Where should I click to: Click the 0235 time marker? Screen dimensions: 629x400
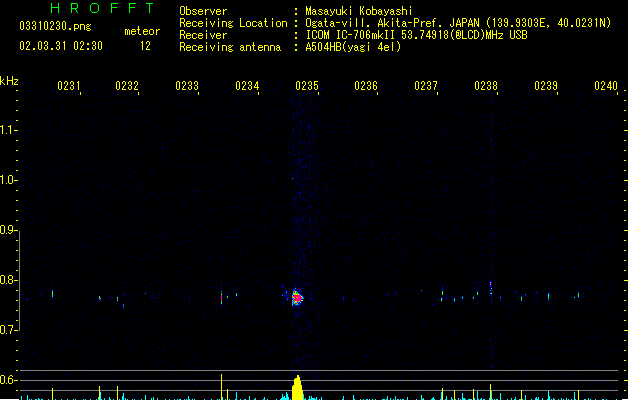pos(307,86)
